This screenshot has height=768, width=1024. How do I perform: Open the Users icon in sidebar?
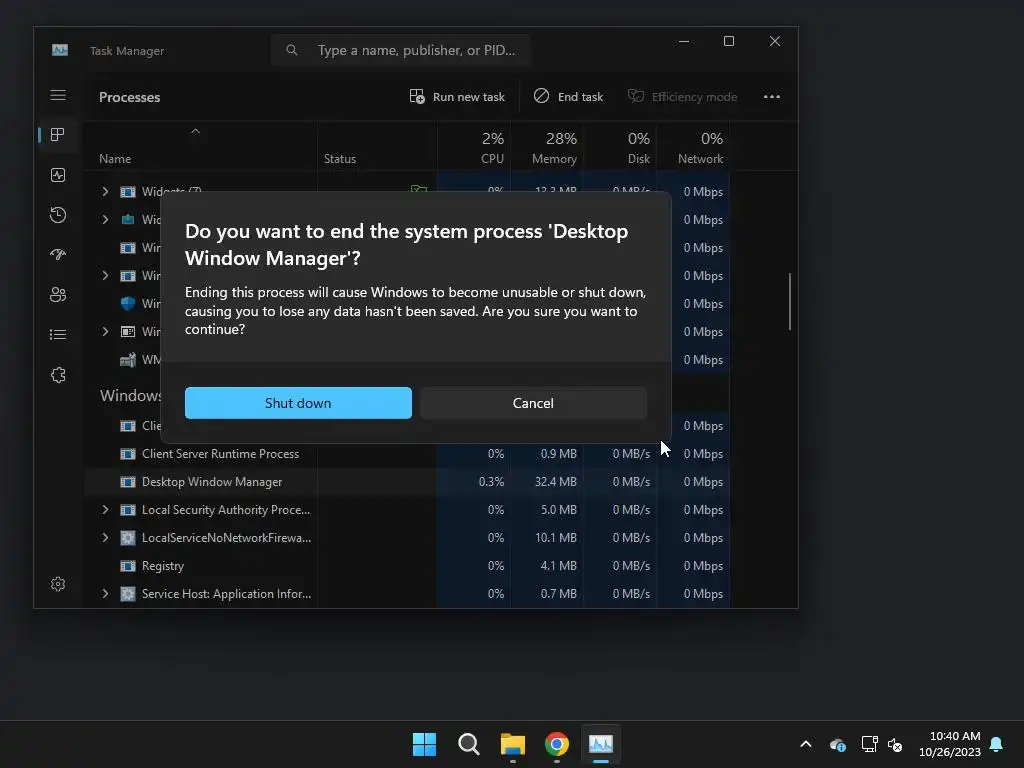[x=58, y=295]
